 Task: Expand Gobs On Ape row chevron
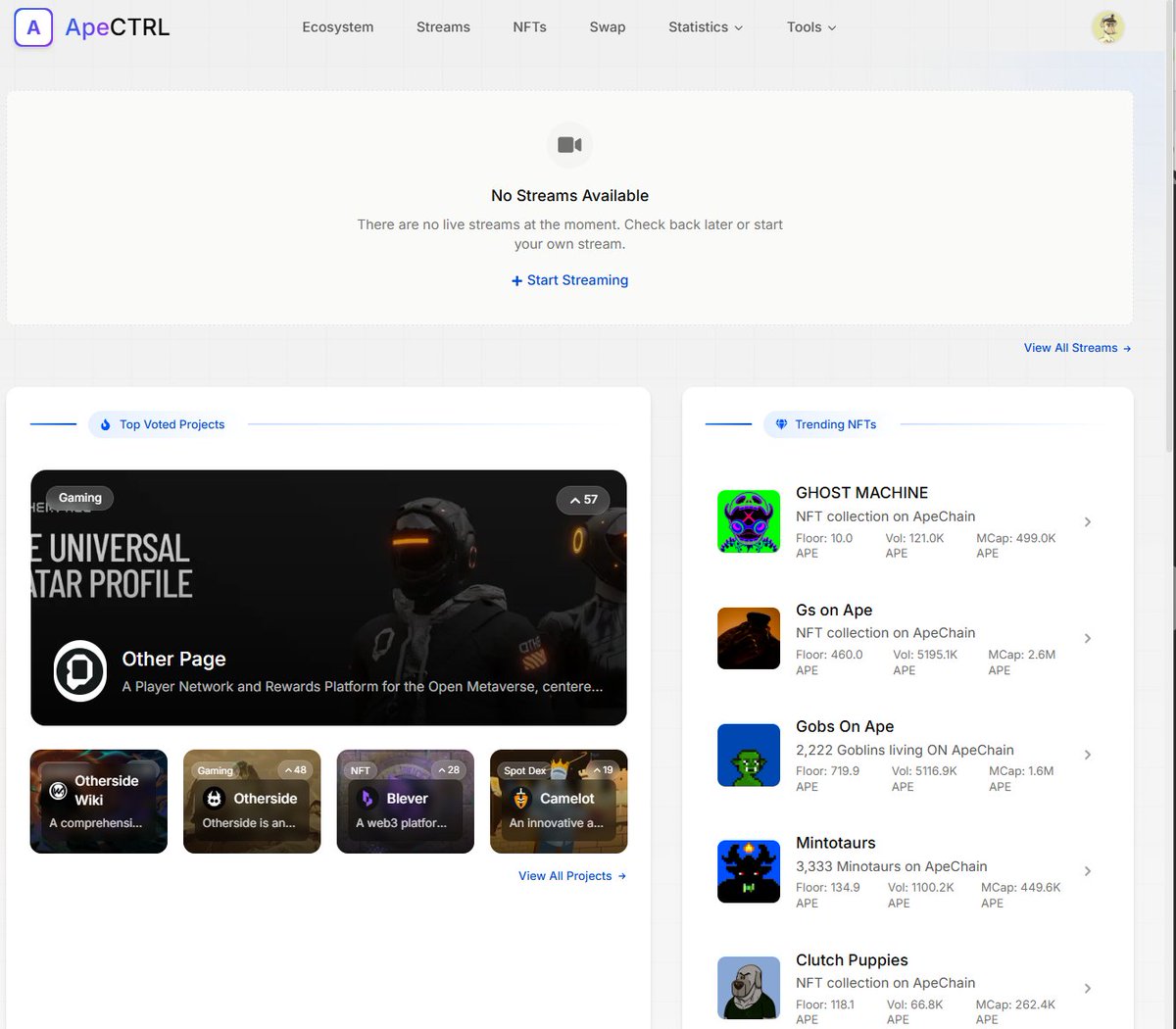click(x=1088, y=755)
